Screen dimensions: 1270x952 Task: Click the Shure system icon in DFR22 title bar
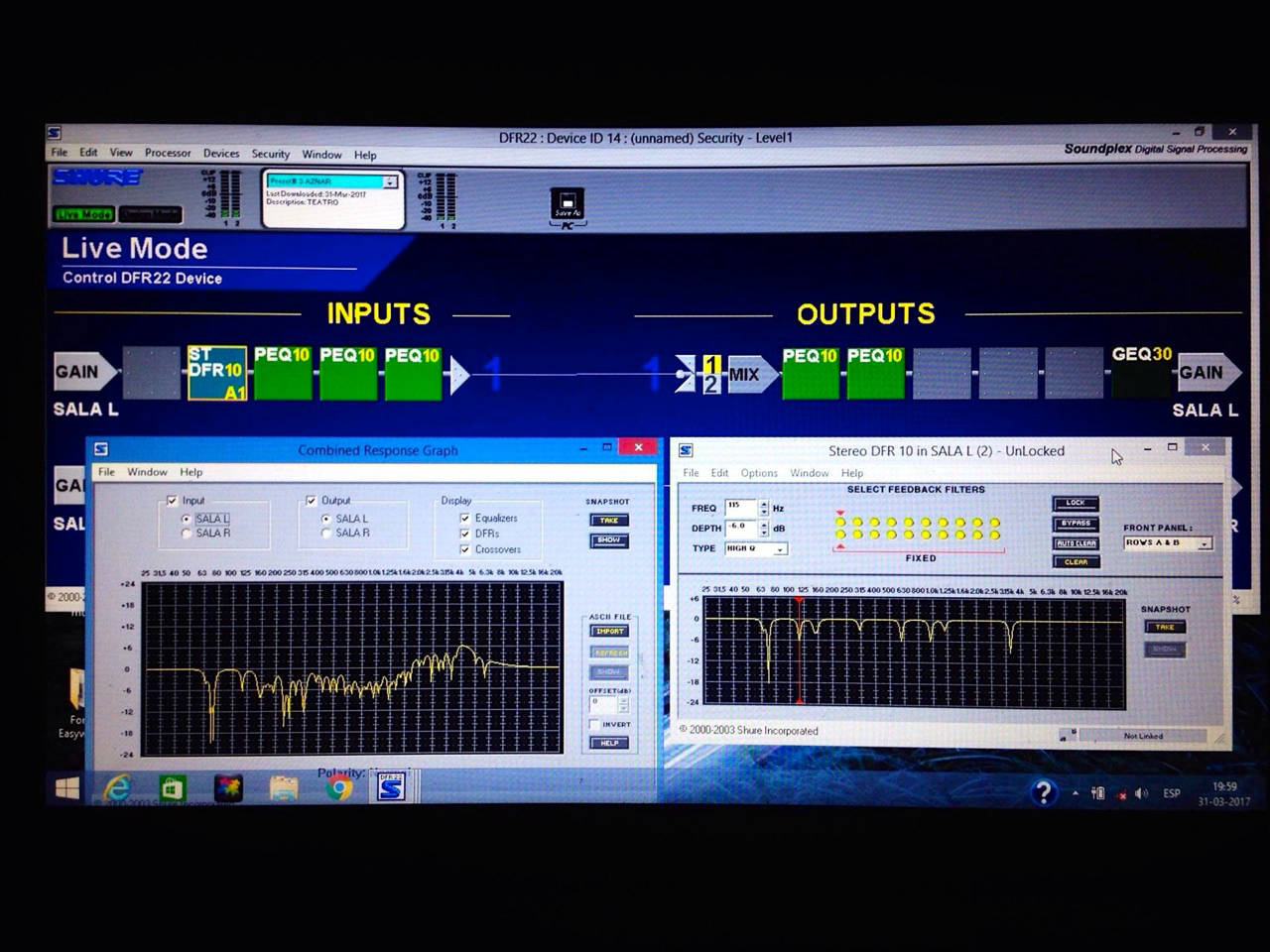point(54,133)
